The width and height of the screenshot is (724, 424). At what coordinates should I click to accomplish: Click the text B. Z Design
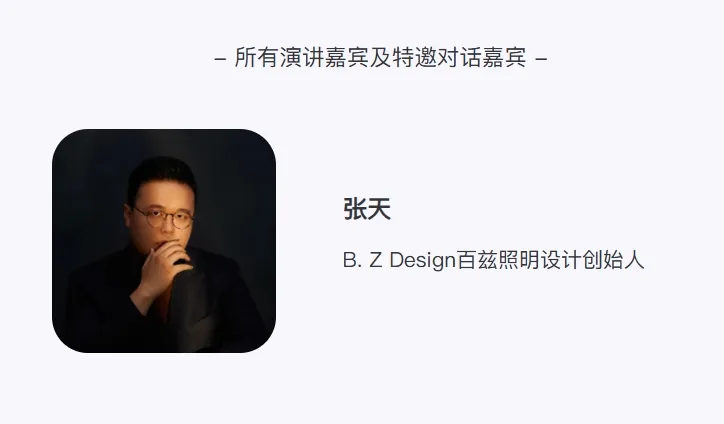click(399, 260)
